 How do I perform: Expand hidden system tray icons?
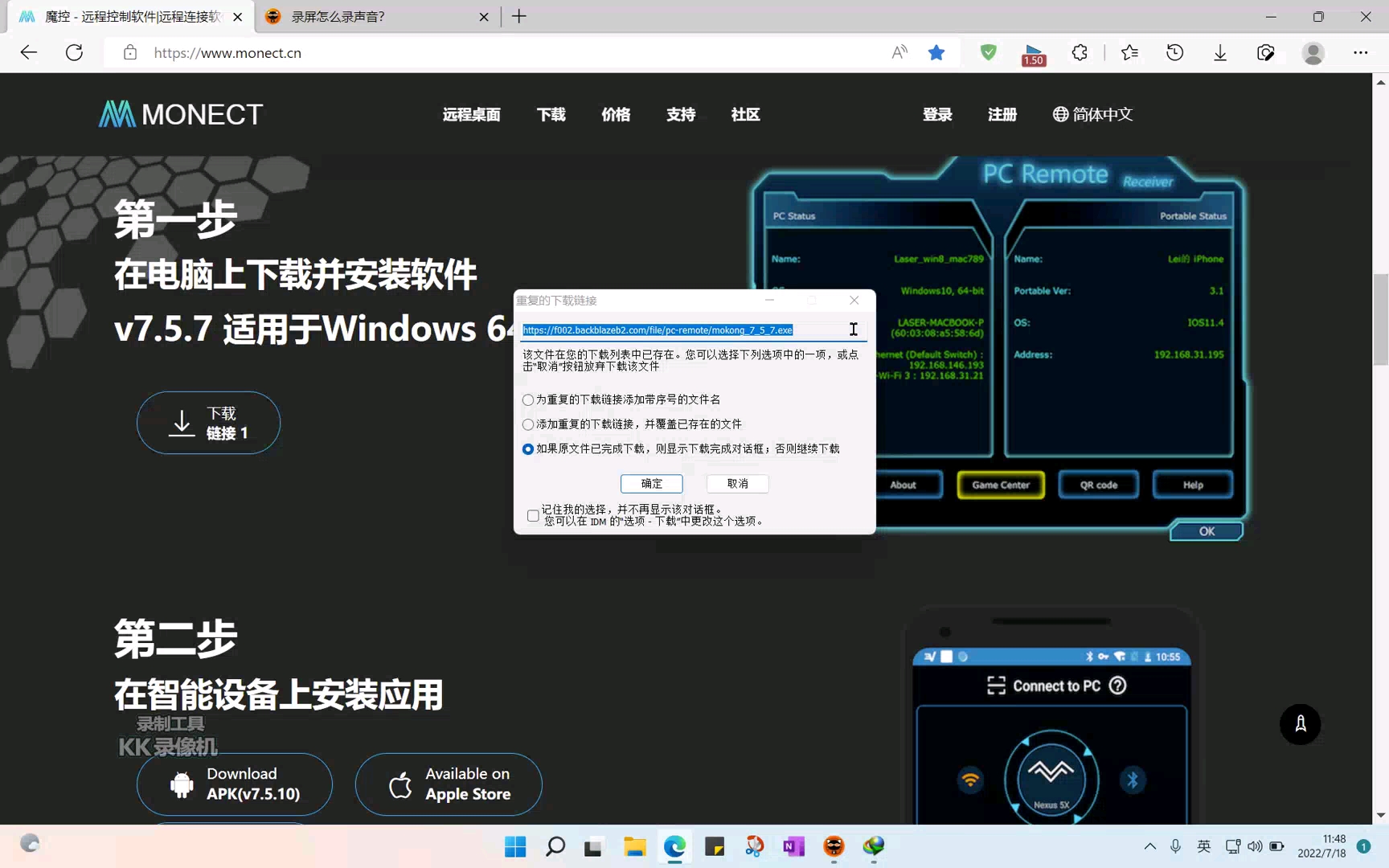click(x=1150, y=846)
